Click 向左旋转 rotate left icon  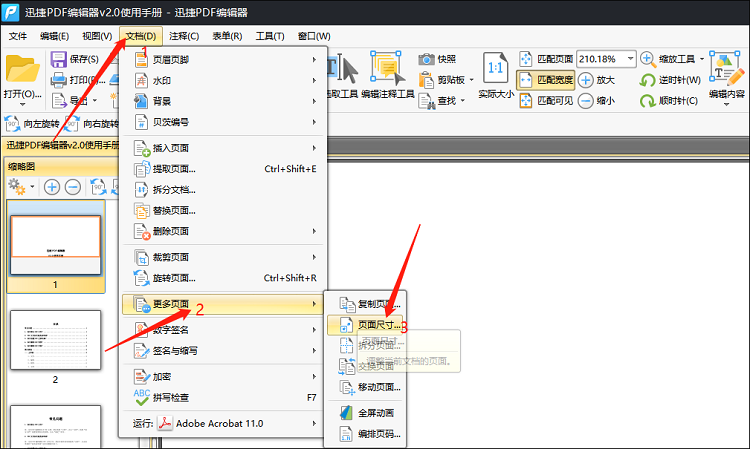click(x=12, y=124)
